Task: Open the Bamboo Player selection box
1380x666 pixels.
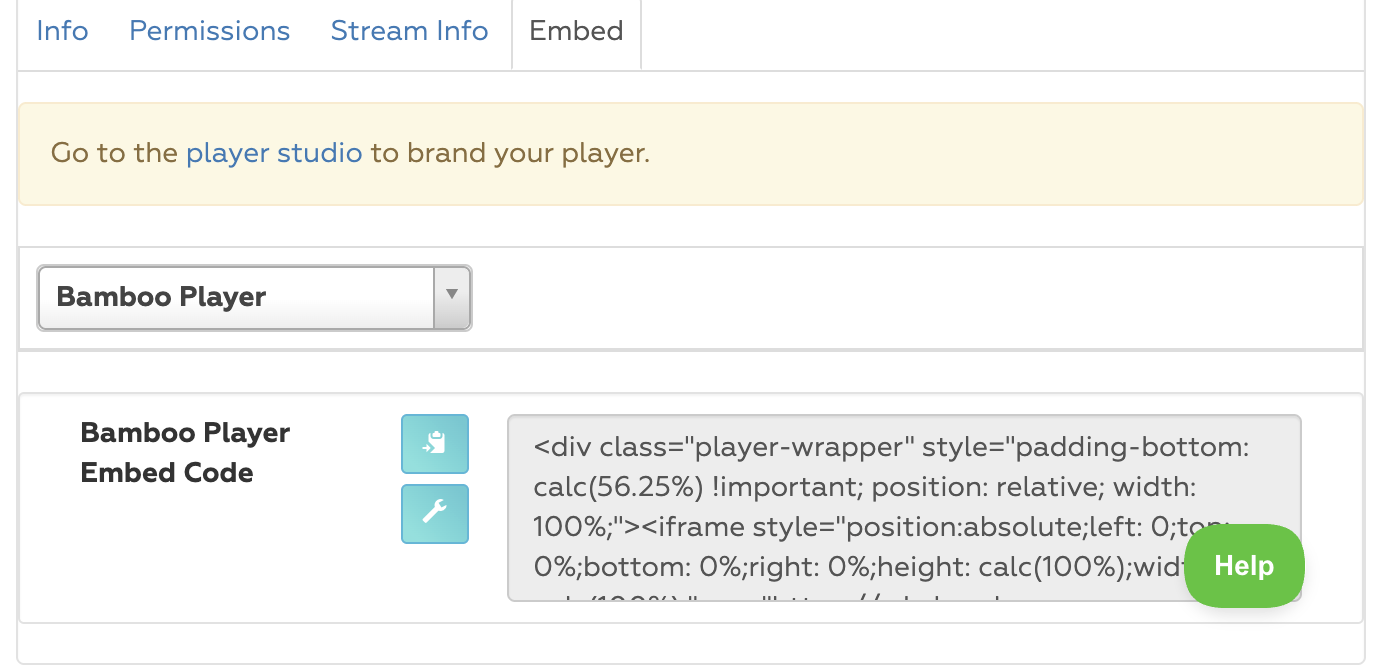Action: [x=254, y=297]
